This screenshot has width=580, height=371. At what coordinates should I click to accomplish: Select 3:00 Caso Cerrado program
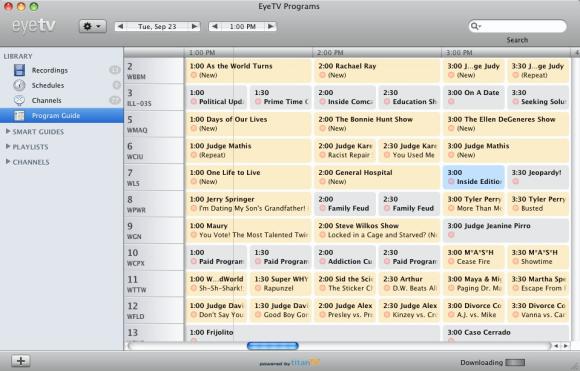click(506, 334)
